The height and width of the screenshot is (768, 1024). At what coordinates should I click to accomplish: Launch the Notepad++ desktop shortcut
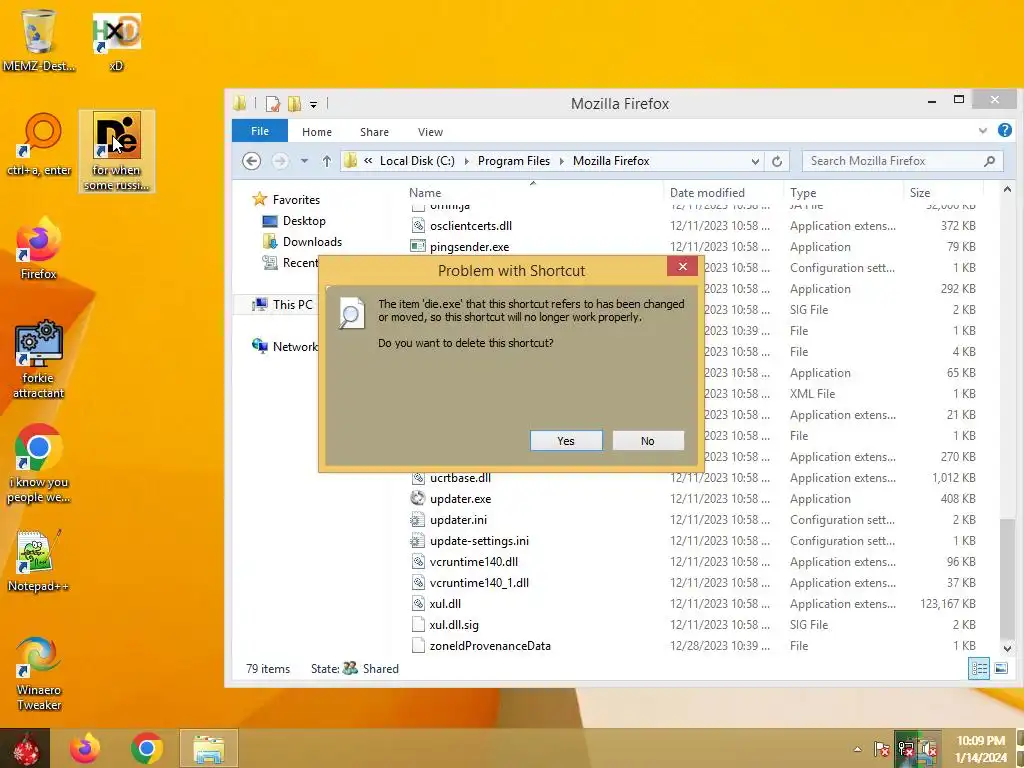click(x=39, y=561)
